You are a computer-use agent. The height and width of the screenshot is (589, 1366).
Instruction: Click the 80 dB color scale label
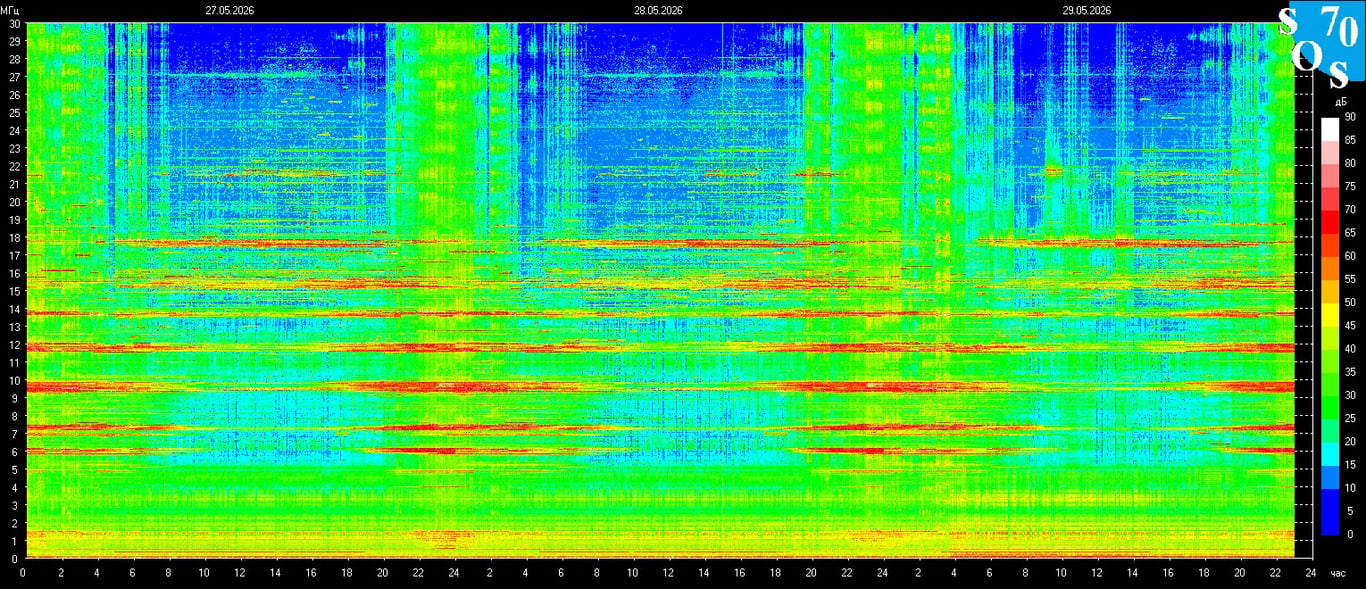click(1349, 163)
